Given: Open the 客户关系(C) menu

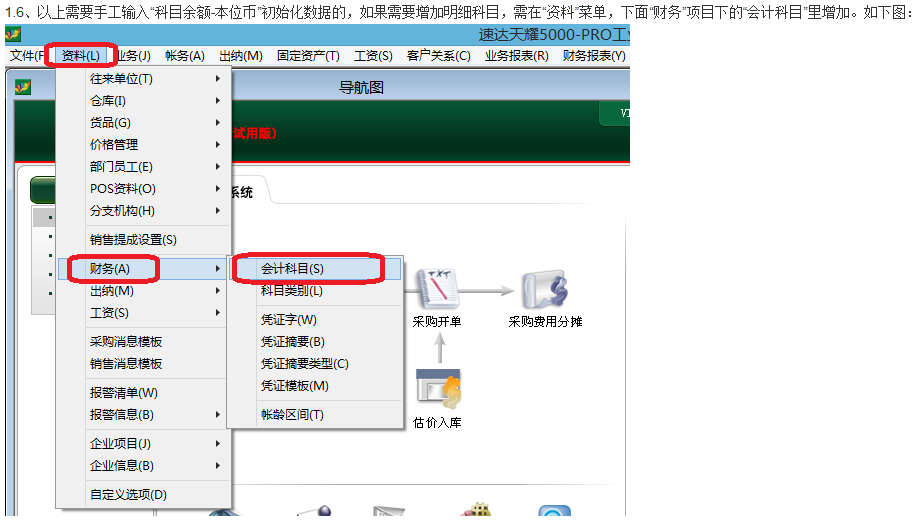Looking at the screenshot, I should [439, 56].
